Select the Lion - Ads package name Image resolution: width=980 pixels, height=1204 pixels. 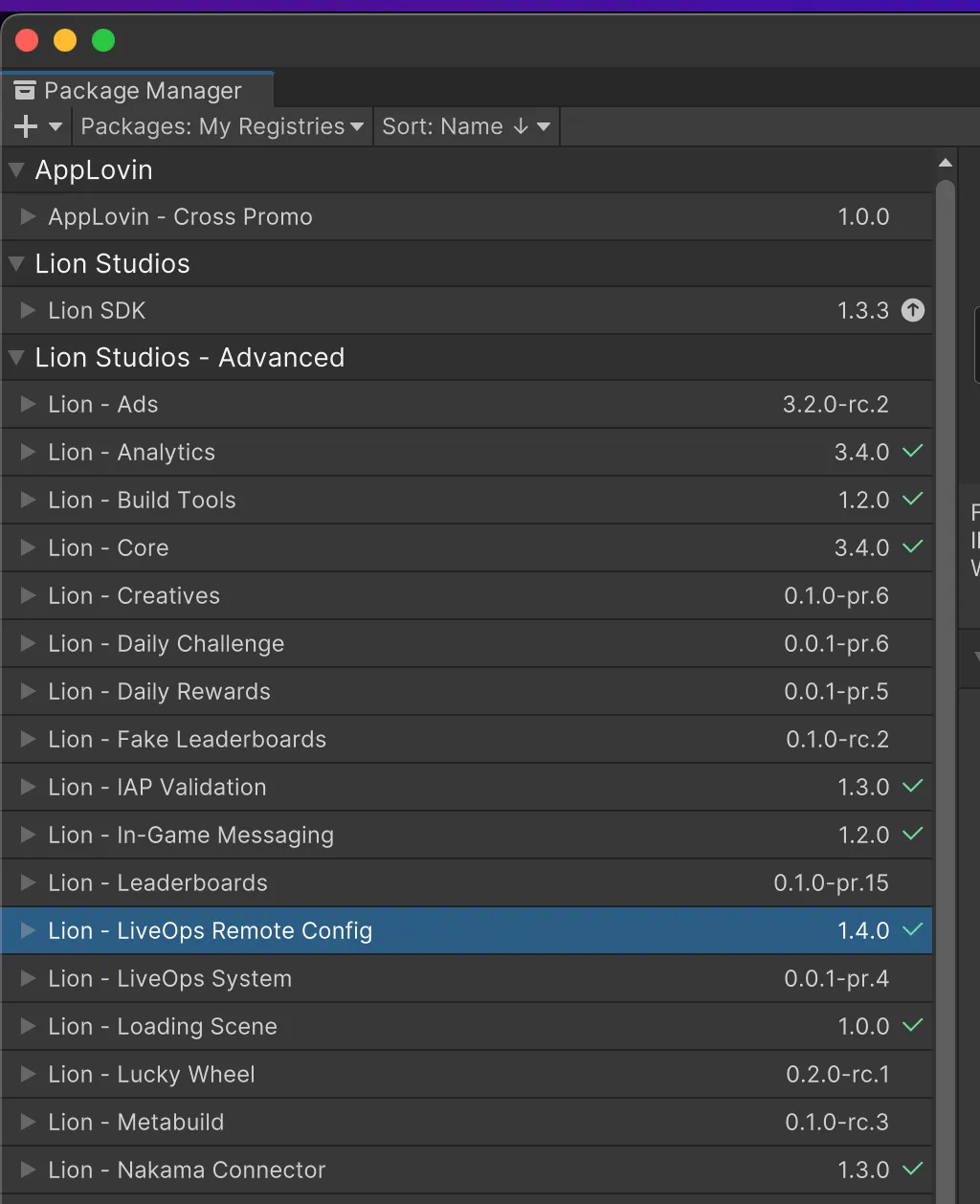click(x=103, y=405)
